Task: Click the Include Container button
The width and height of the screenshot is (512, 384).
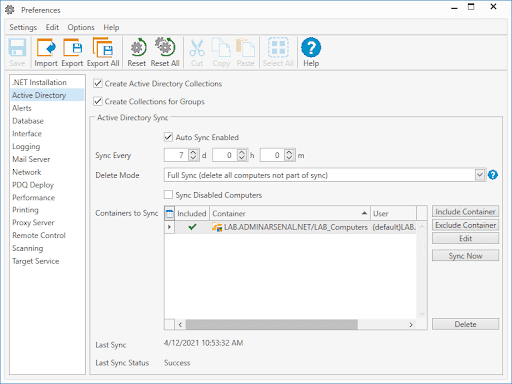Action: pyautogui.click(x=465, y=211)
